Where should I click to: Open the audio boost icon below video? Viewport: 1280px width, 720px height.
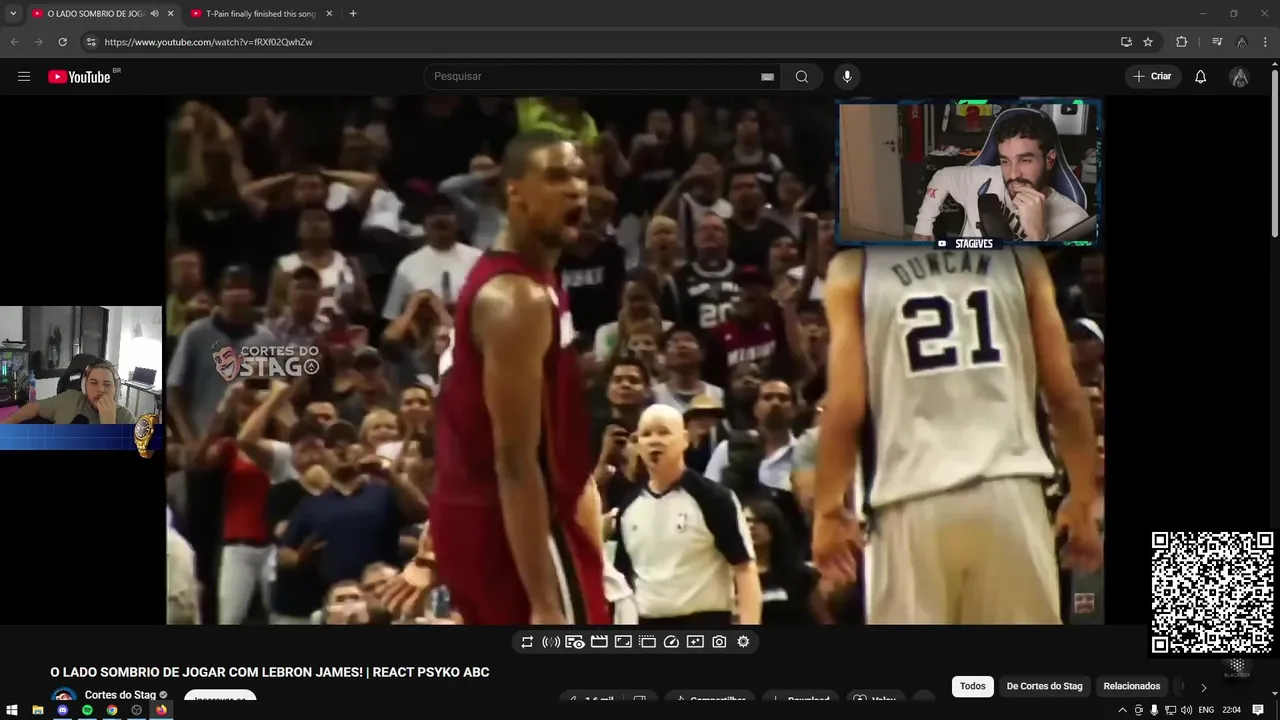[x=551, y=642]
